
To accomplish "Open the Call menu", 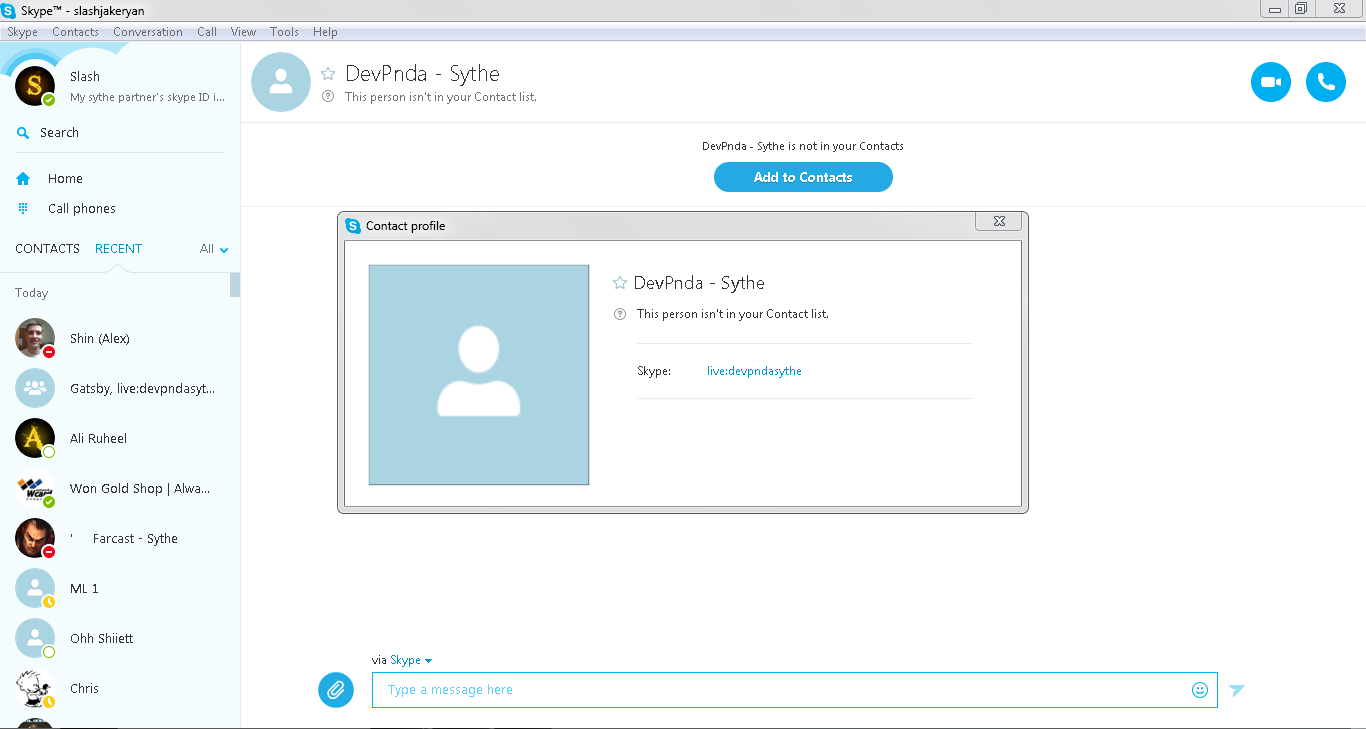I will pyautogui.click(x=207, y=32).
